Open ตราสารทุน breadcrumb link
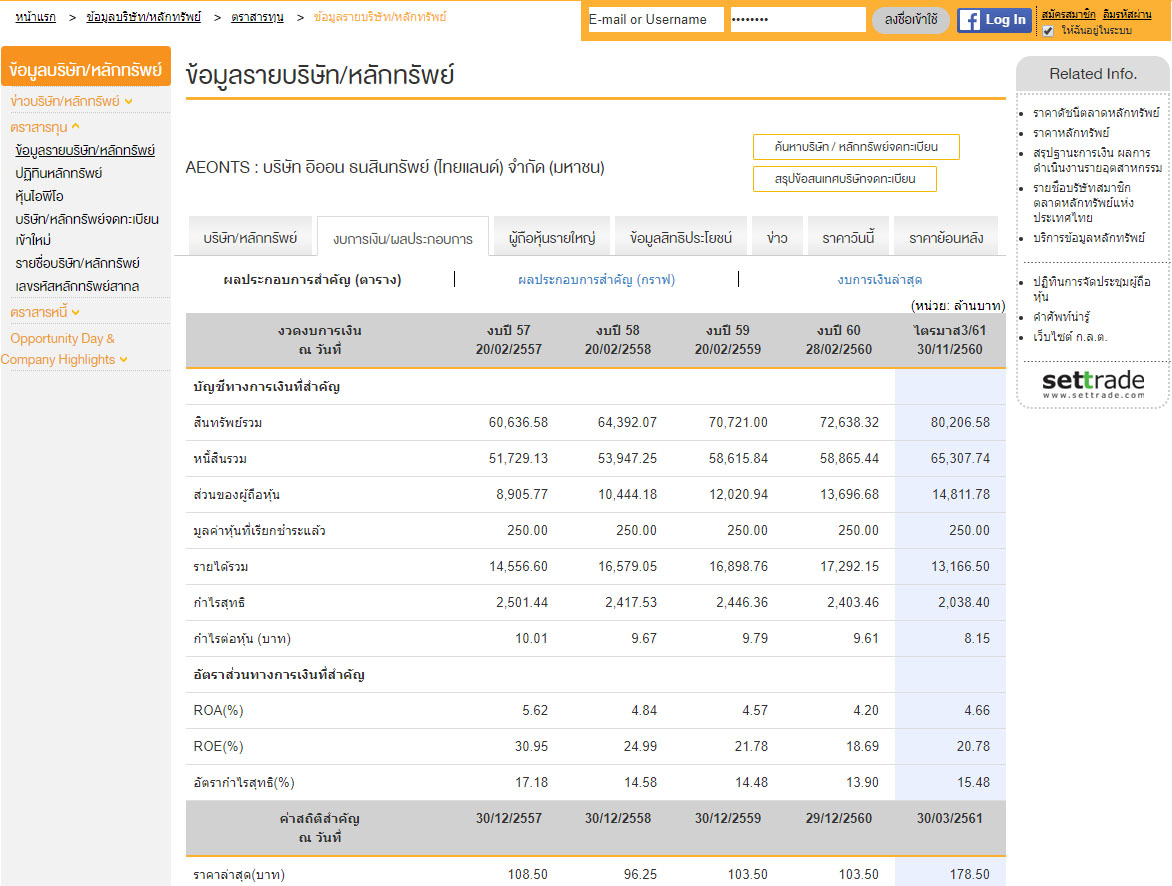1172x886 pixels. pos(257,16)
